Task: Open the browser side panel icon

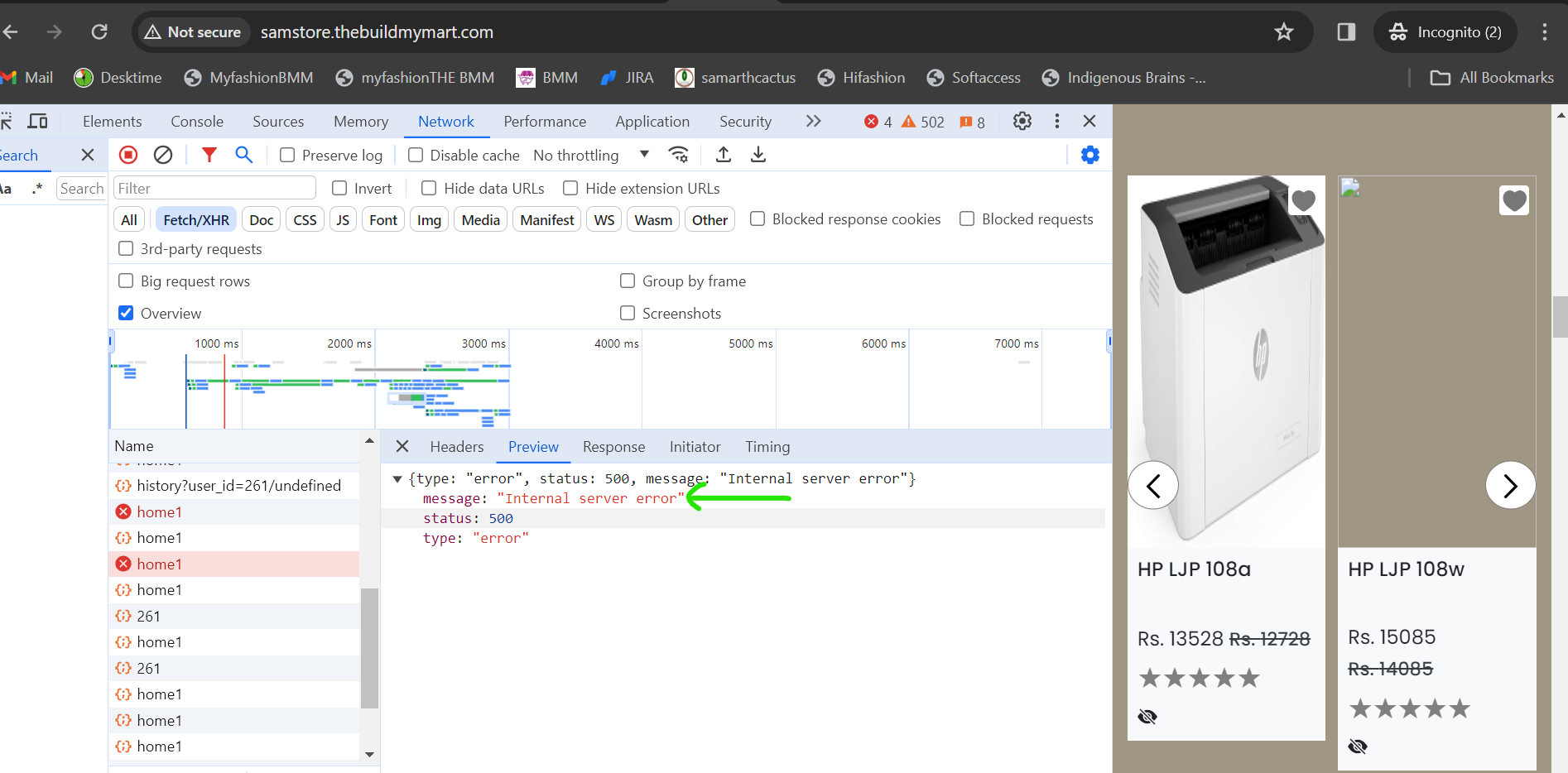Action: (1346, 32)
